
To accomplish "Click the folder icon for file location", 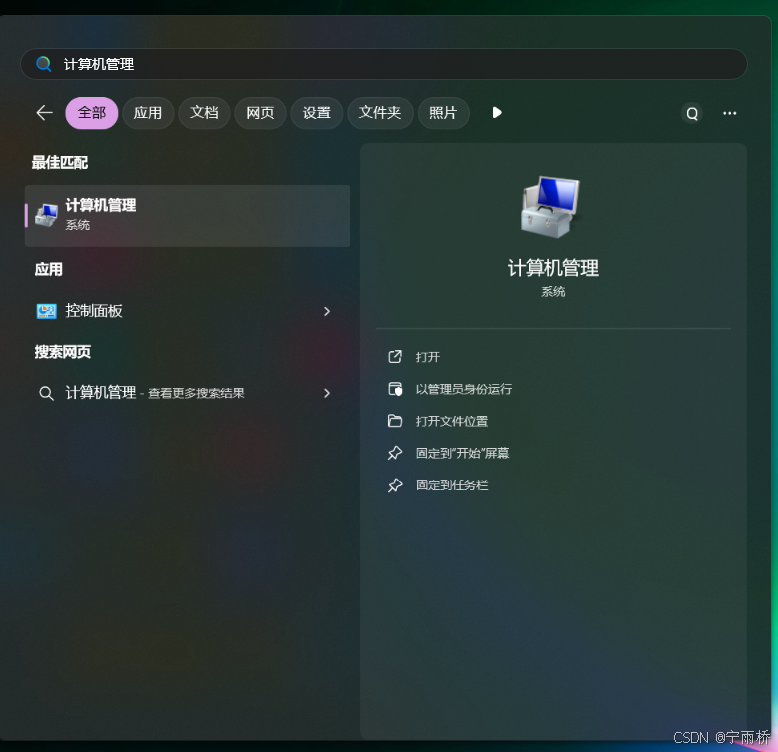I will [x=395, y=421].
